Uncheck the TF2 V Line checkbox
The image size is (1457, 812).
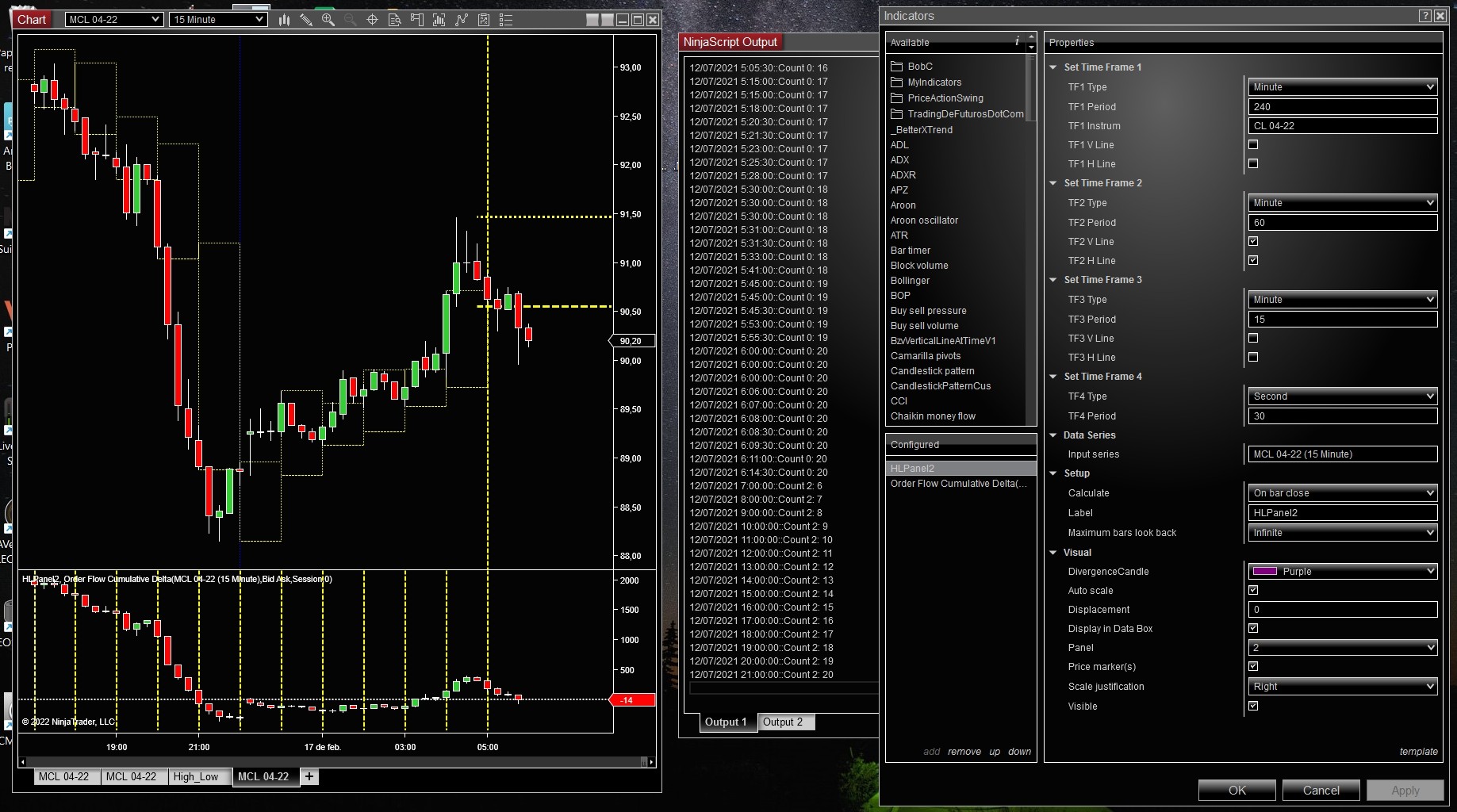[x=1253, y=242]
